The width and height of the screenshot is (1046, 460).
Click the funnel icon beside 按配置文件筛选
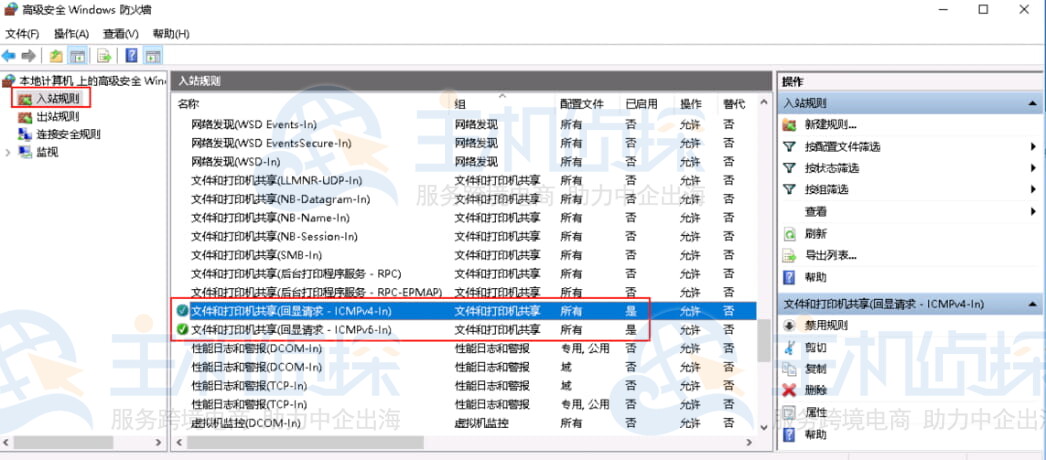coord(790,147)
